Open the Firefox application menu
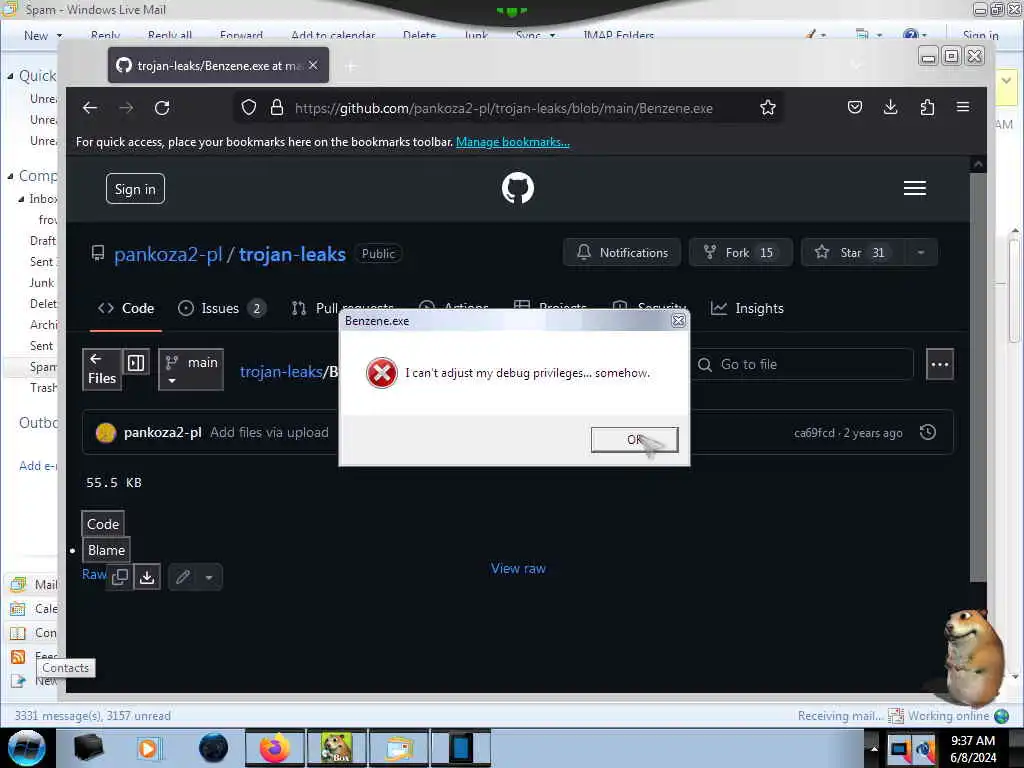 click(963, 107)
